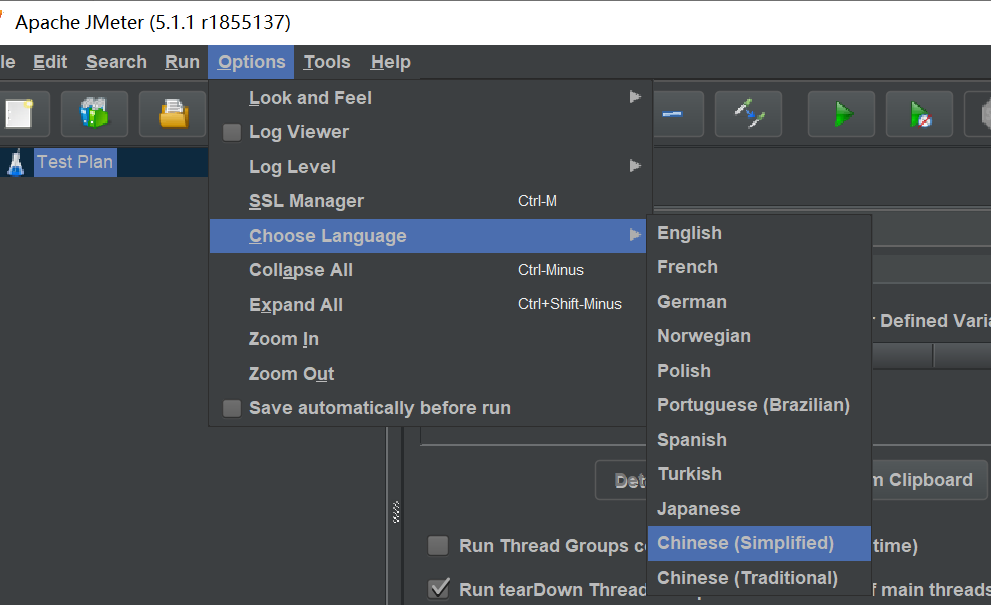Click the Open file folder toolbar icon
Screen dimensions: 991x605
click(173, 114)
